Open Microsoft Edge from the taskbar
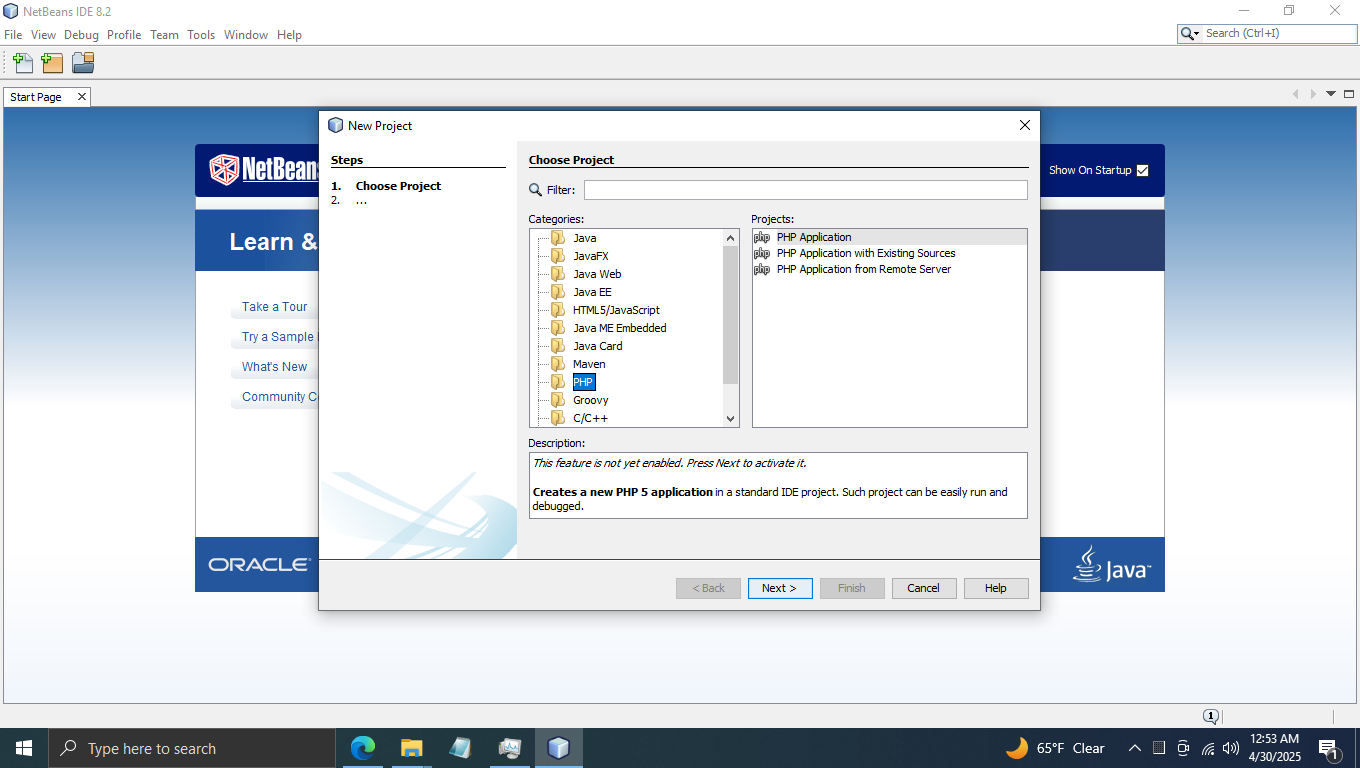Viewport: 1360px width, 768px height. (x=362, y=748)
